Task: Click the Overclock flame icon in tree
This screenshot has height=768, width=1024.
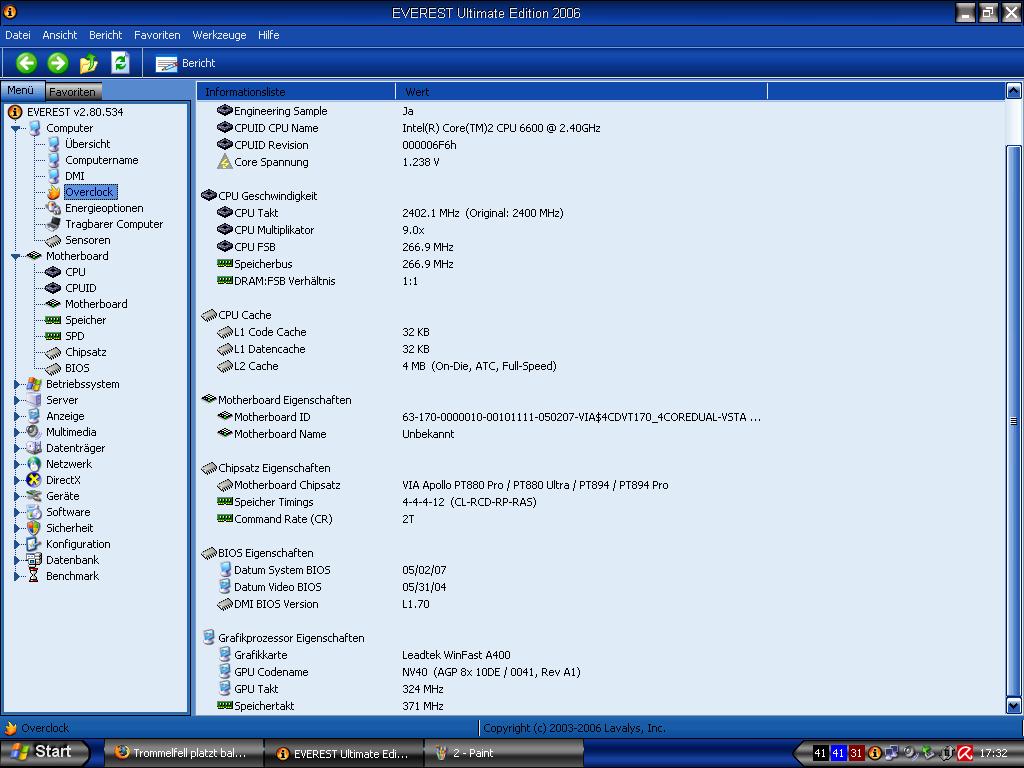Action: pos(54,192)
